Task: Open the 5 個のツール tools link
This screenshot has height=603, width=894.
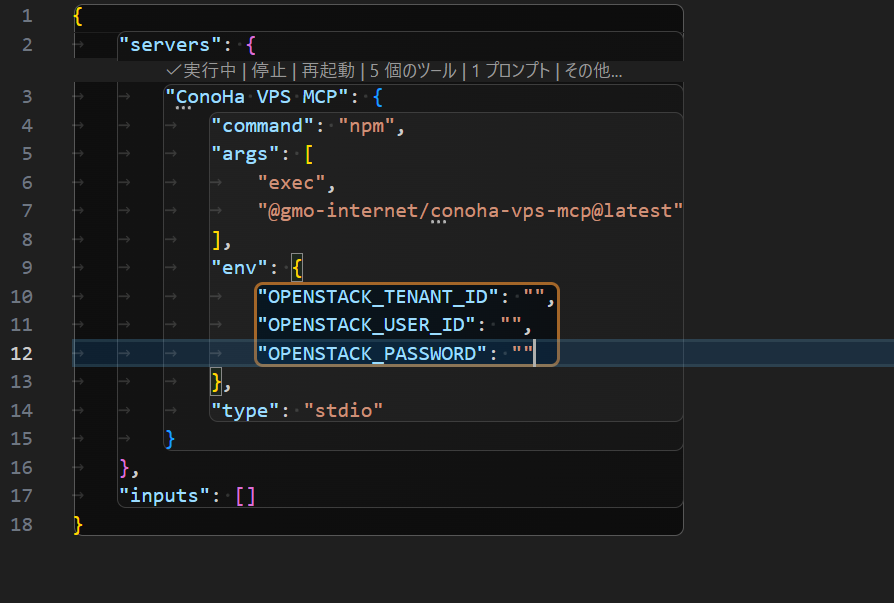Action: click(413, 71)
